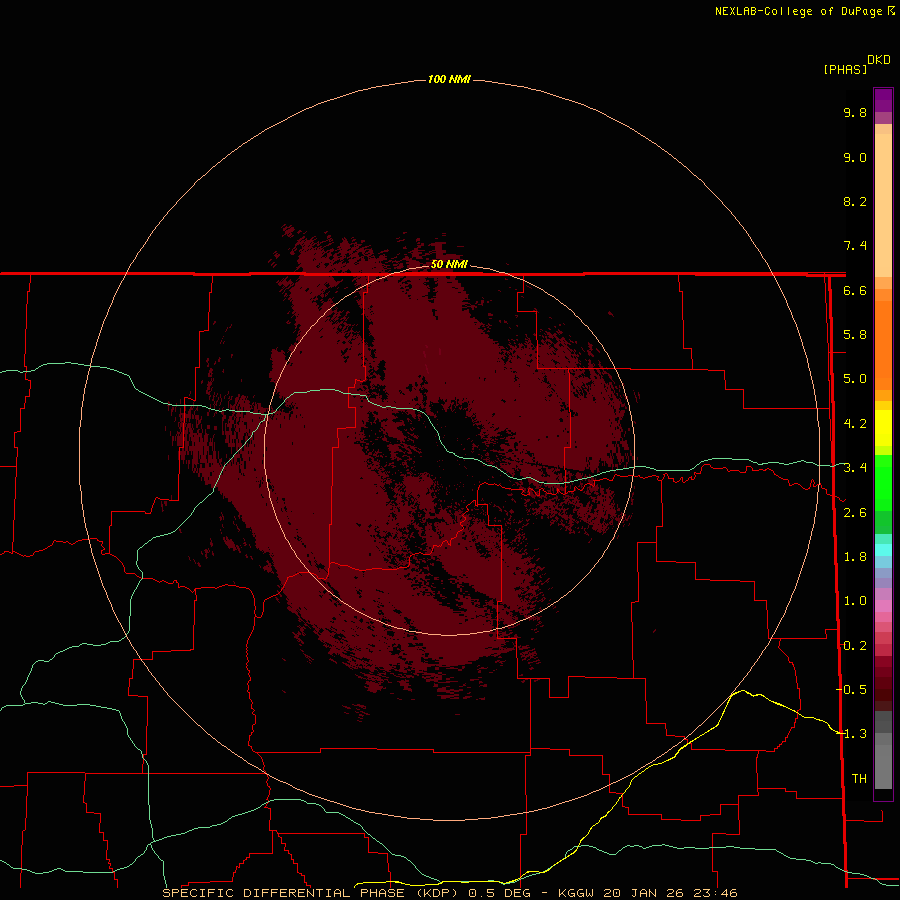Click the -0.5 scale value
900x900 pixels.
pyautogui.click(x=852, y=690)
